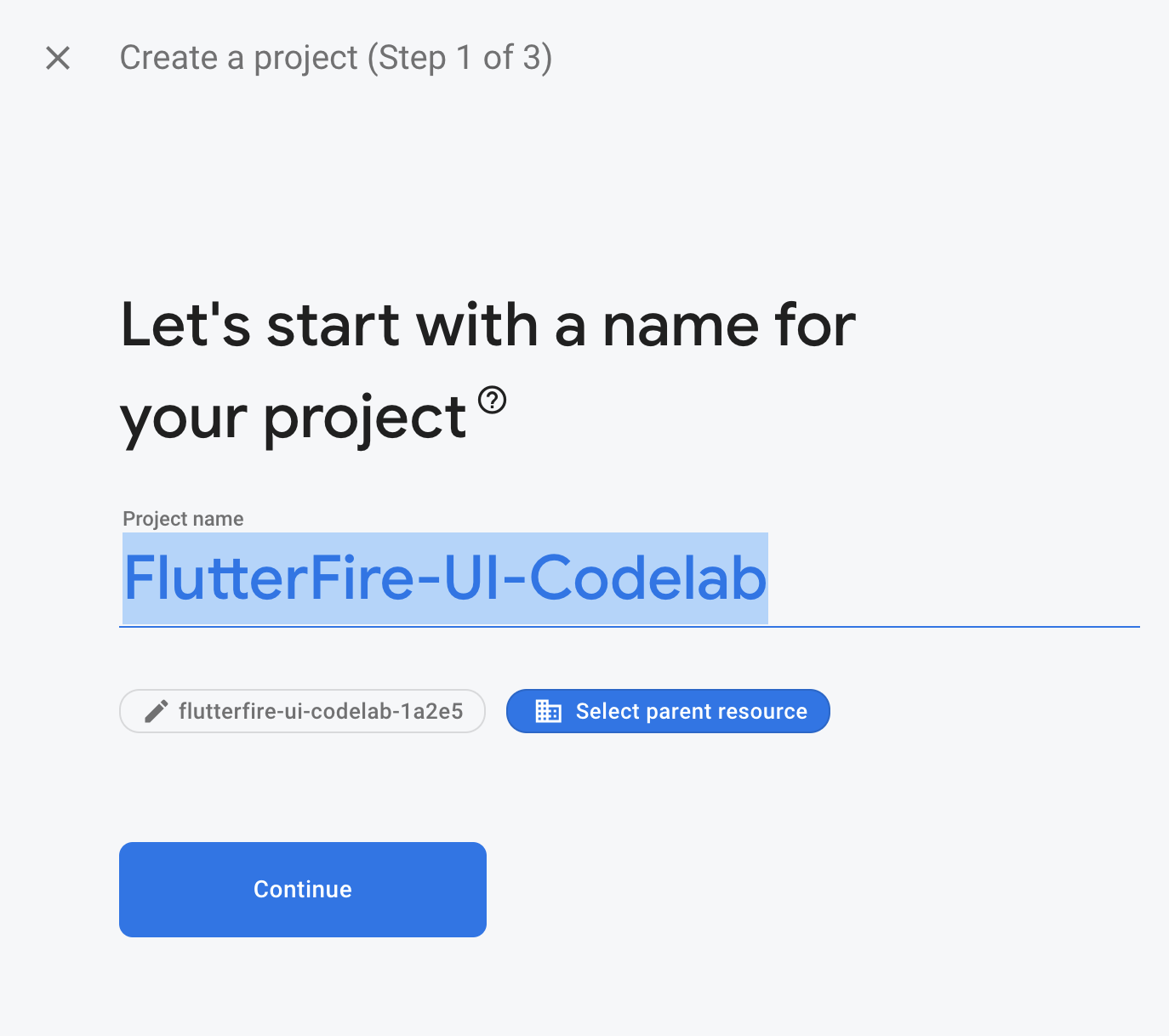Click the building icon on parent resource button
Screen dimensions: 1169x1036
click(x=550, y=711)
